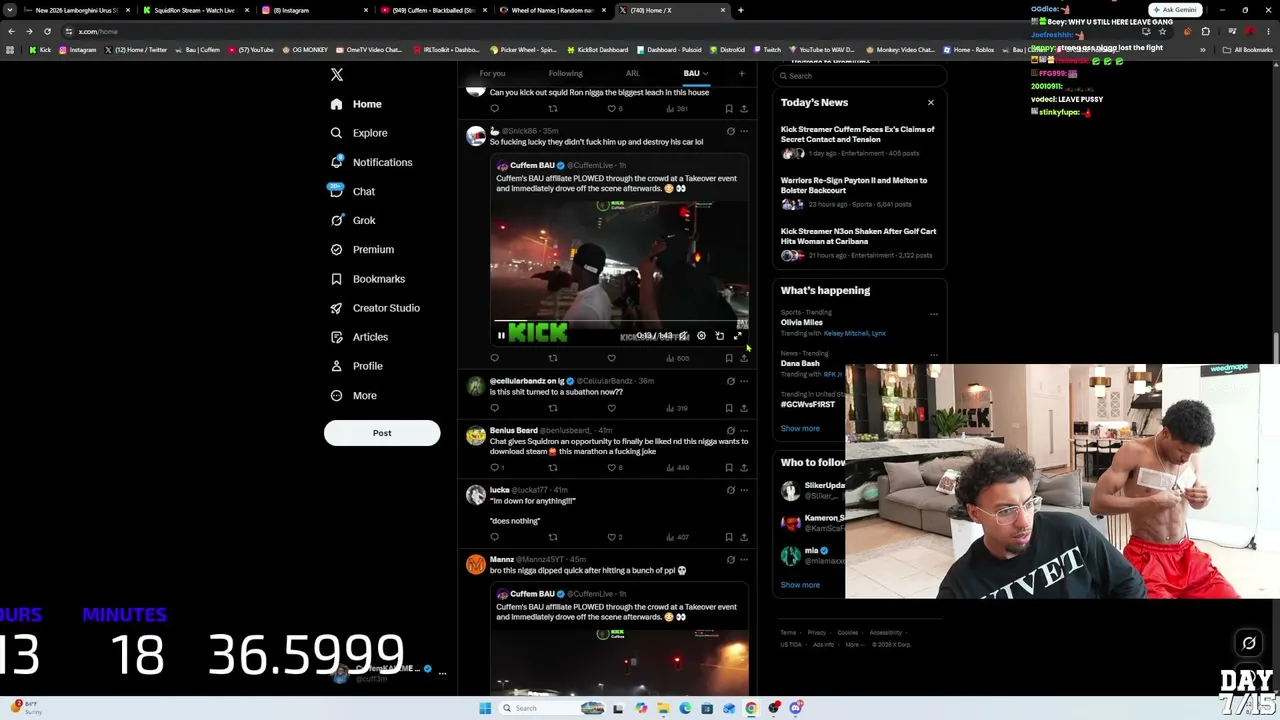1280x720 pixels.
Task: Unmute the video in the player
Action: (683, 336)
